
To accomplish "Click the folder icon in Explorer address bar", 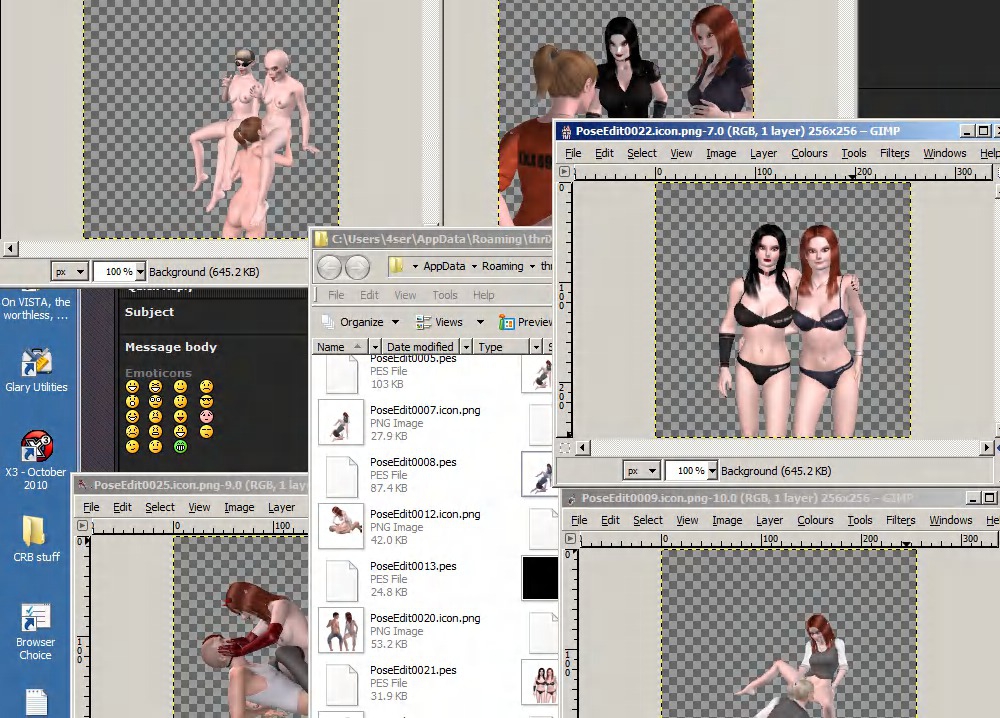I will 396,266.
